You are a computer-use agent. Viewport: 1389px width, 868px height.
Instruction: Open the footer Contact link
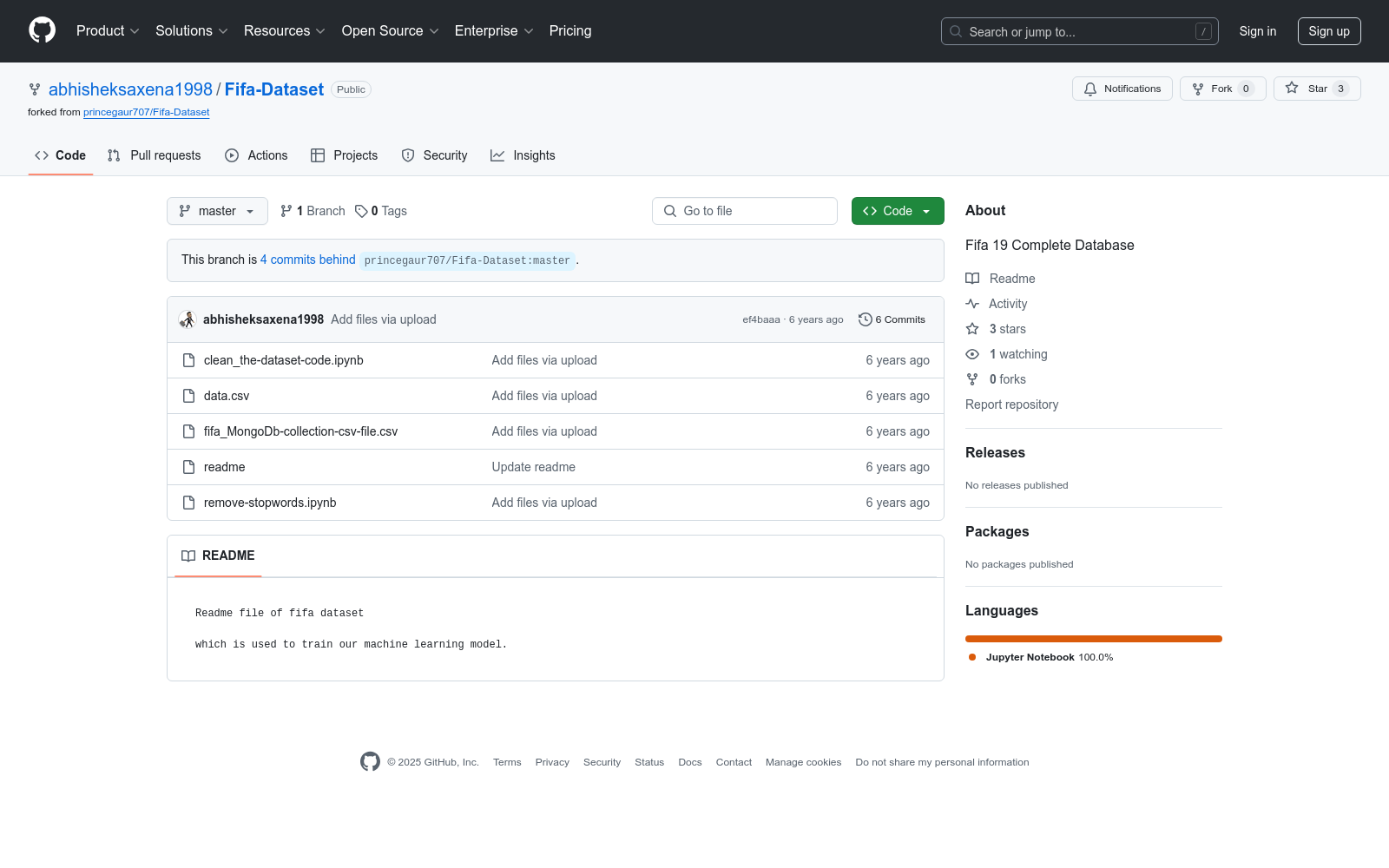tap(734, 762)
